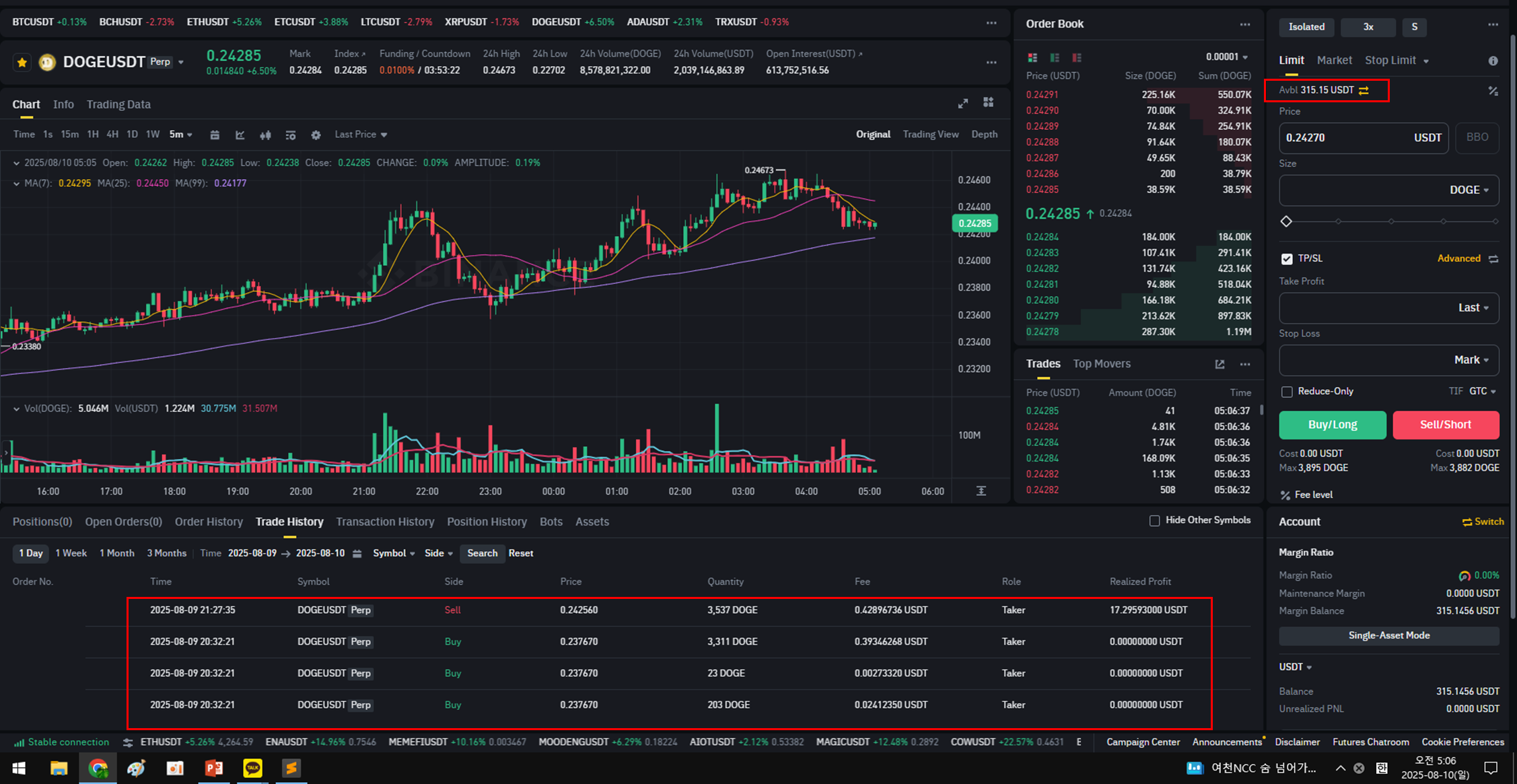This screenshot has width=1517, height=784.
Task: Open the chart settings gear icon
Action: 316,135
